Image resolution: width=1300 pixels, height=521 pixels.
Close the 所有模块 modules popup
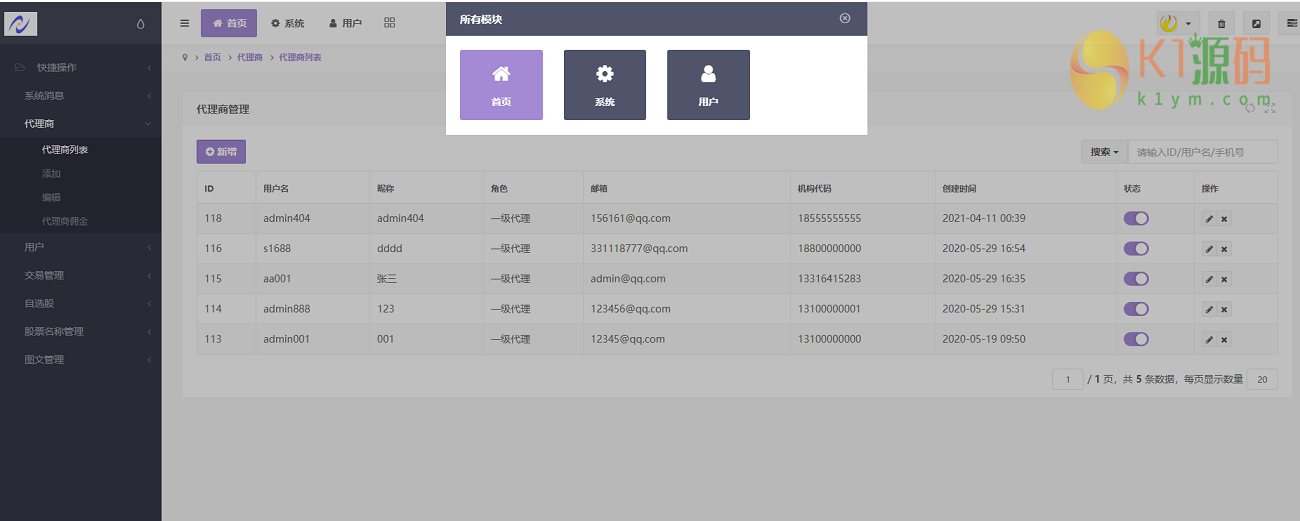pyautogui.click(x=845, y=18)
